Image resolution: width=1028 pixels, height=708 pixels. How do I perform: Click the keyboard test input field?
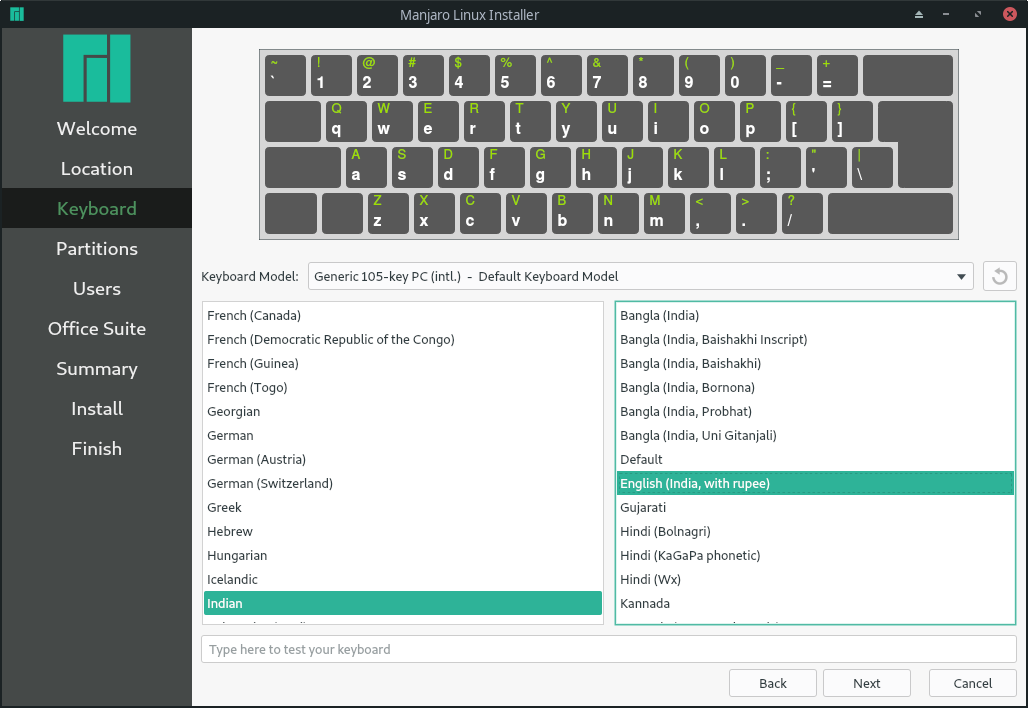pyautogui.click(x=608, y=649)
